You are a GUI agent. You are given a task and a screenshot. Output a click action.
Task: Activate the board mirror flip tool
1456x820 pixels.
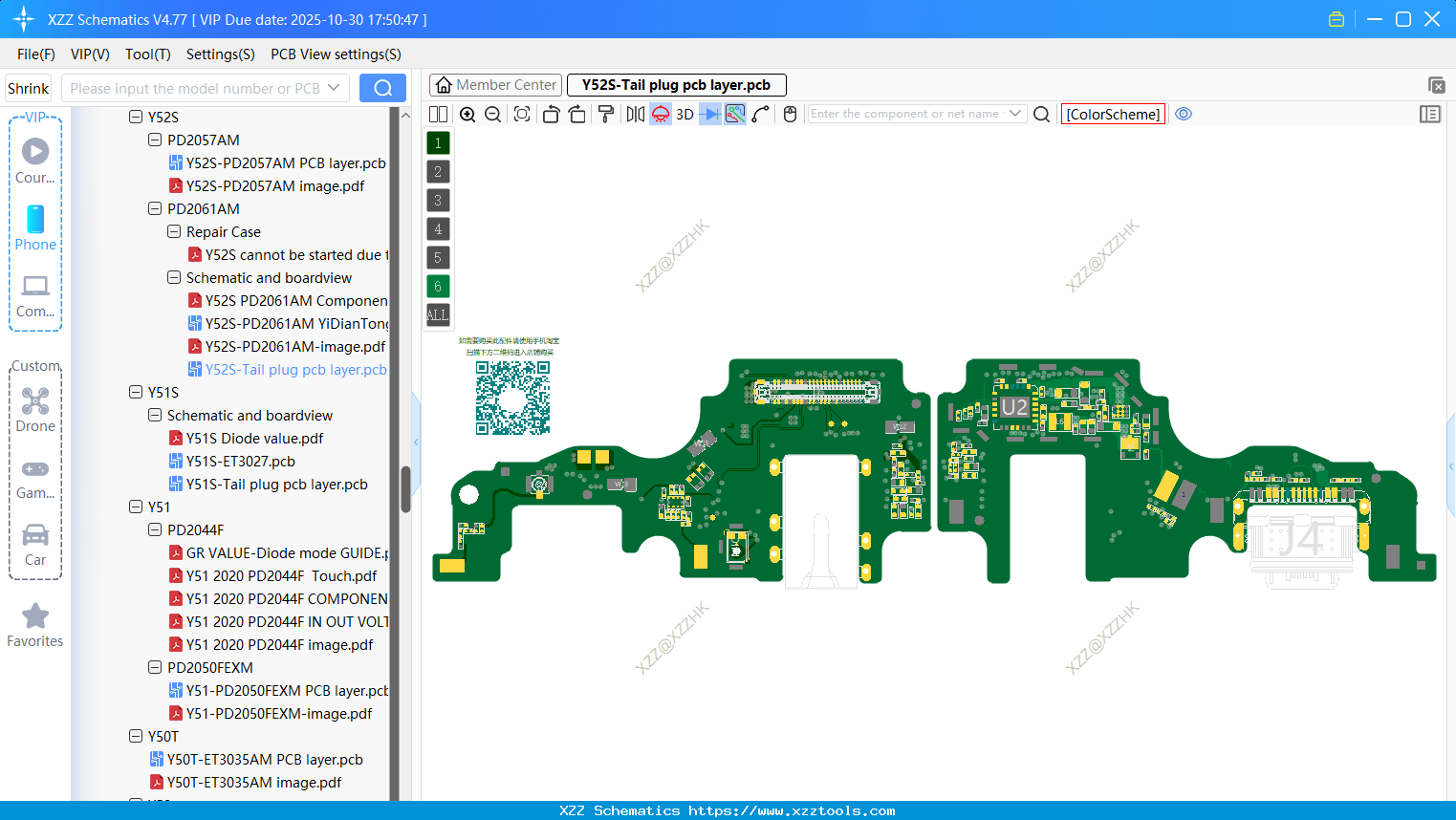(634, 114)
